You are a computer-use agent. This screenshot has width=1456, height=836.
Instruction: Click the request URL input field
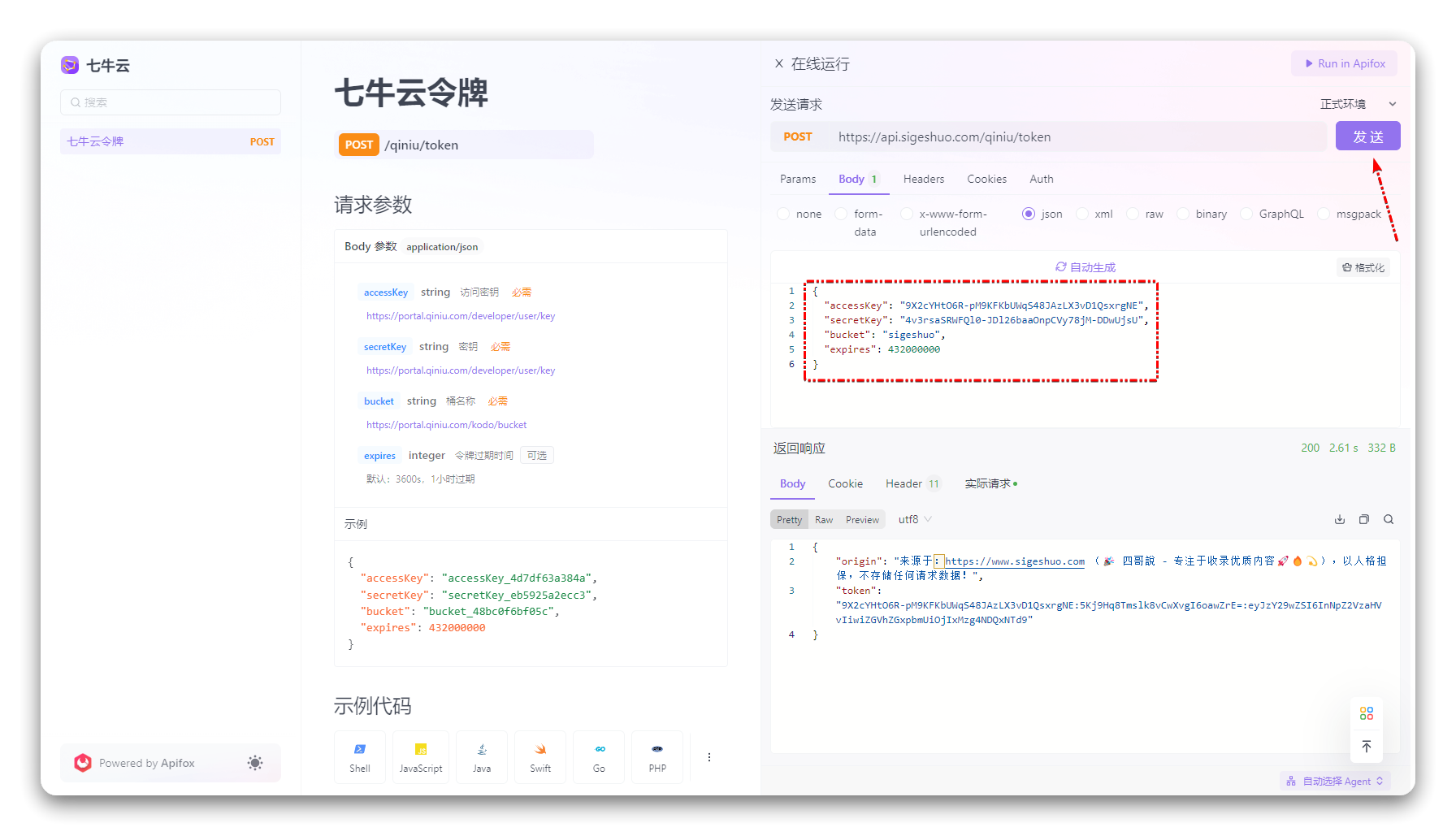click(x=1077, y=136)
